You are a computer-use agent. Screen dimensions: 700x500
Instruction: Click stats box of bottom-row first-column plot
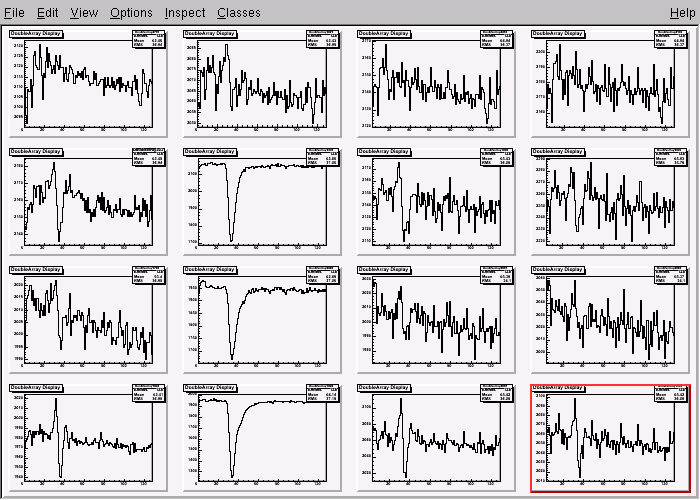149,394
